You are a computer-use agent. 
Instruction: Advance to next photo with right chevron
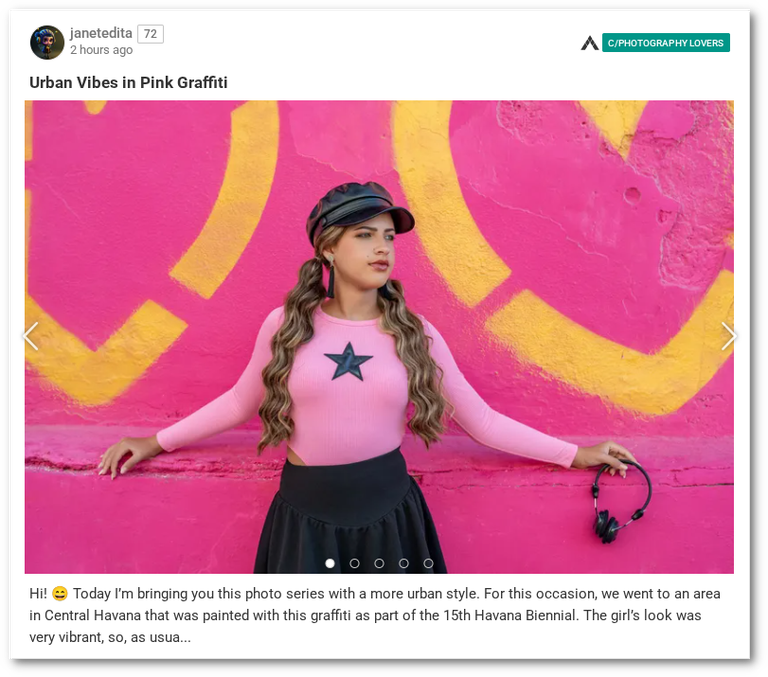click(728, 337)
